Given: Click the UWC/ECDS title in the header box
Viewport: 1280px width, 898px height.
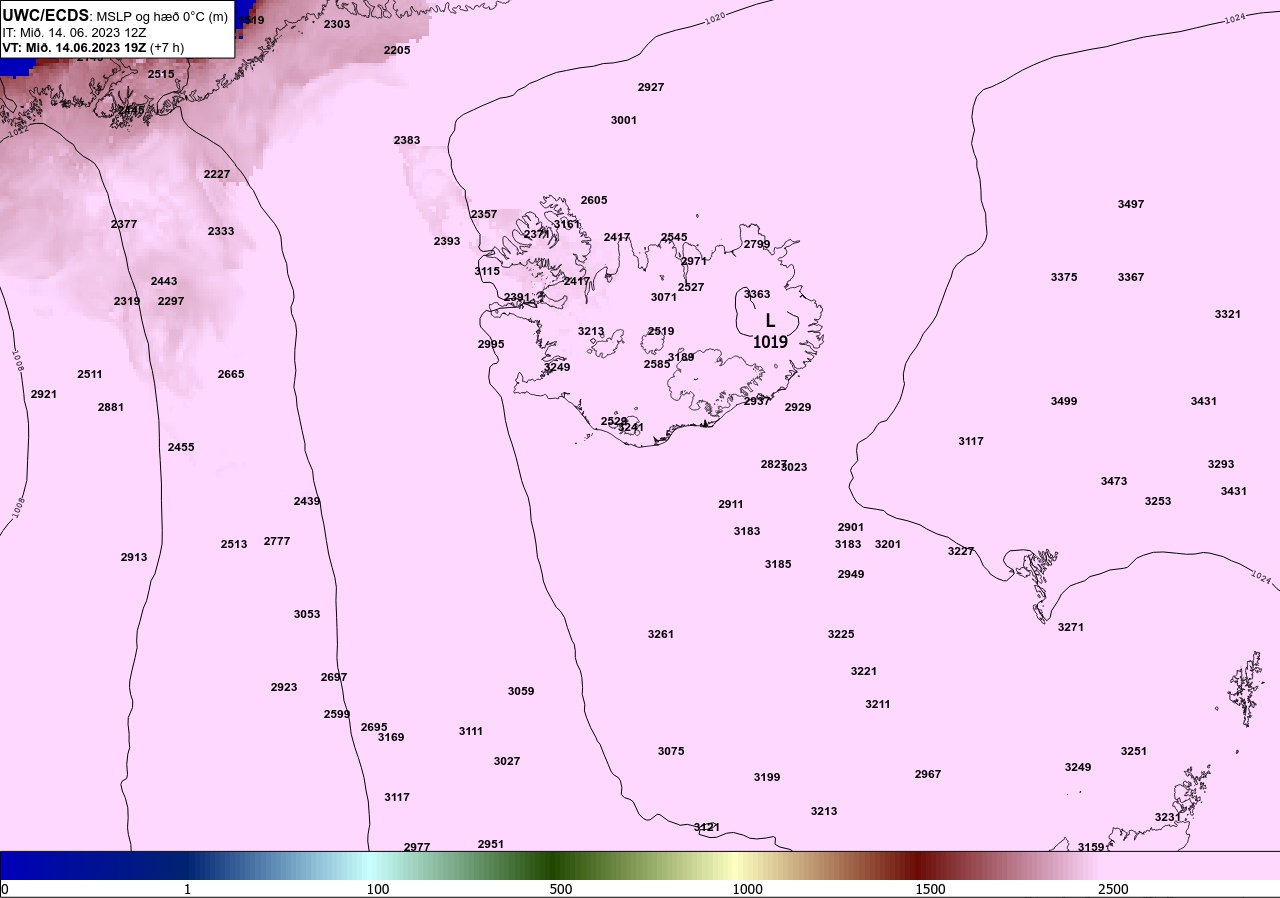Looking at the screenshot, I should tap(46, 15).
